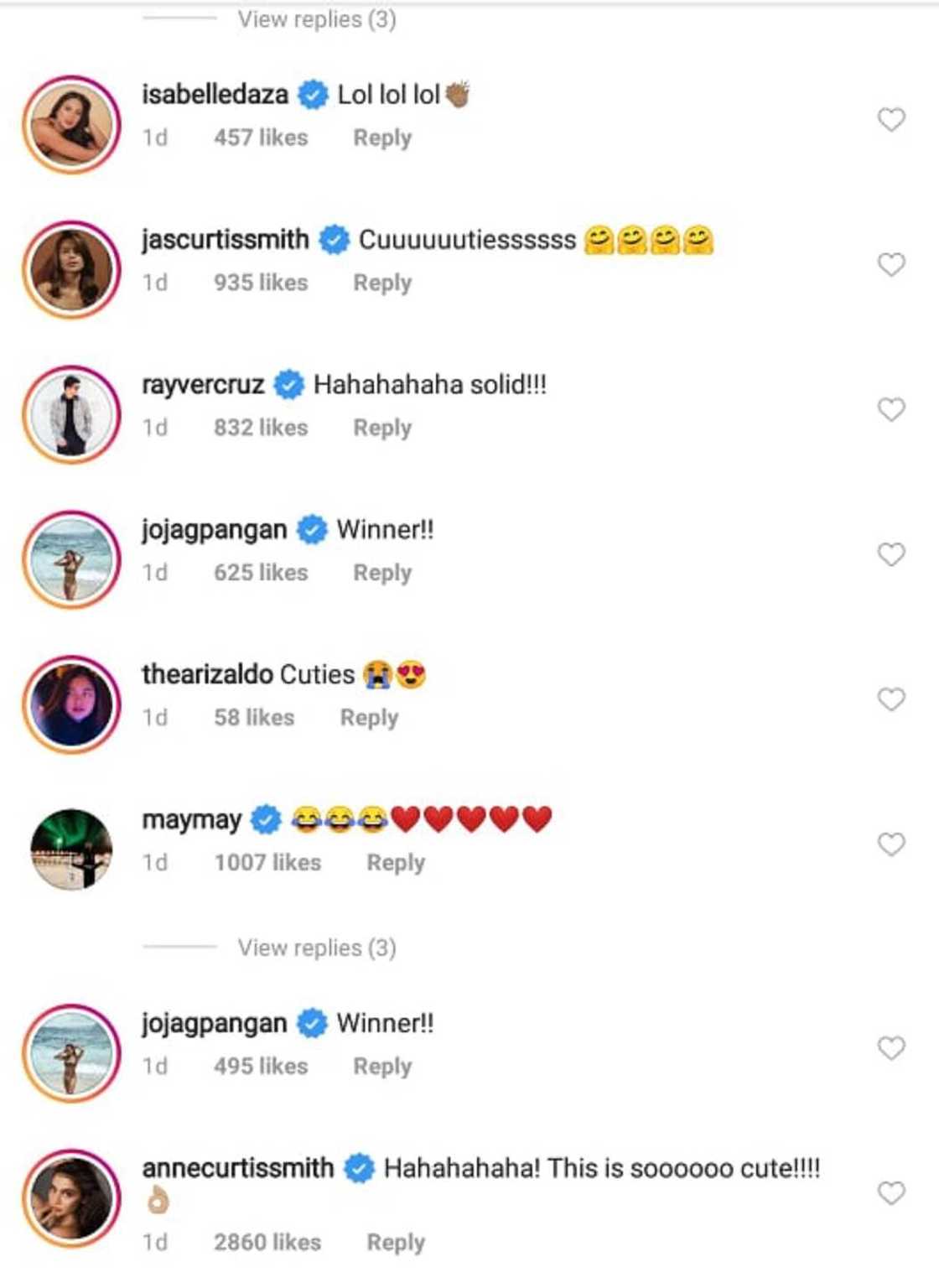This screenshot has width=939, height=1288.
Task: Like rayvercruz's "Hahahahaha solid" comment
Action: (890, 410)
